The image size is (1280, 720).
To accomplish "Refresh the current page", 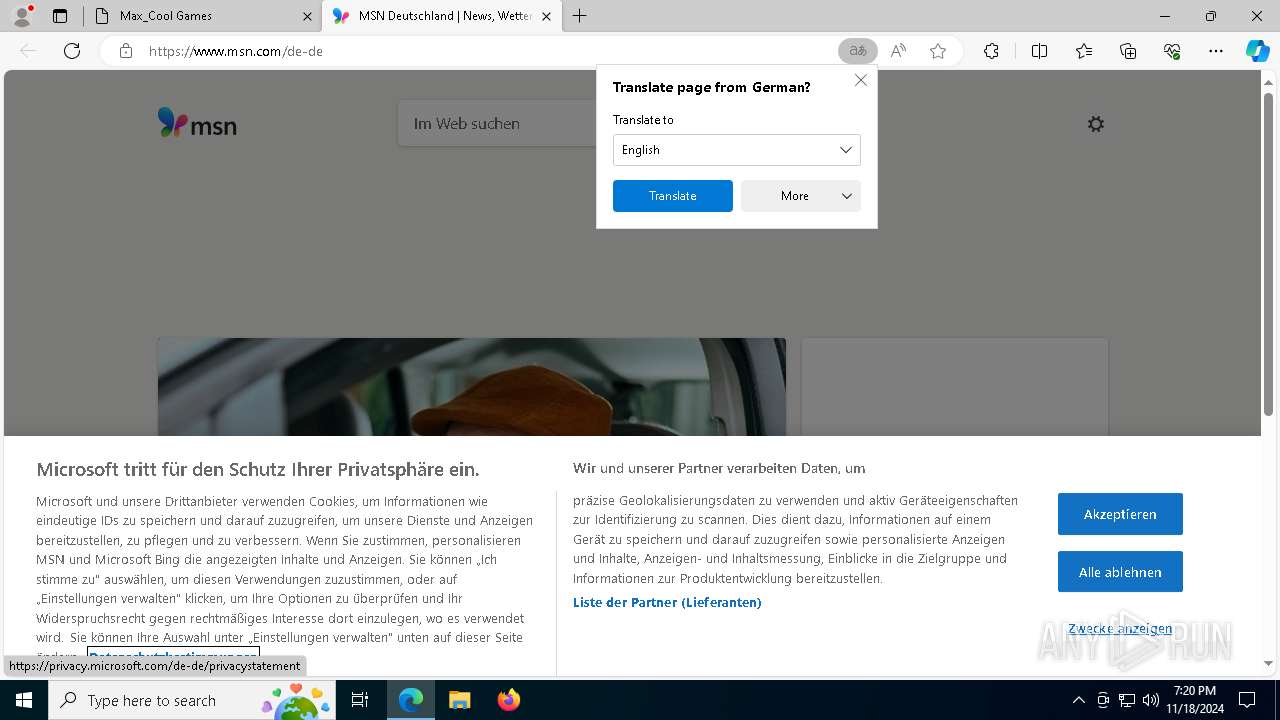I will [x=72, y=51].
